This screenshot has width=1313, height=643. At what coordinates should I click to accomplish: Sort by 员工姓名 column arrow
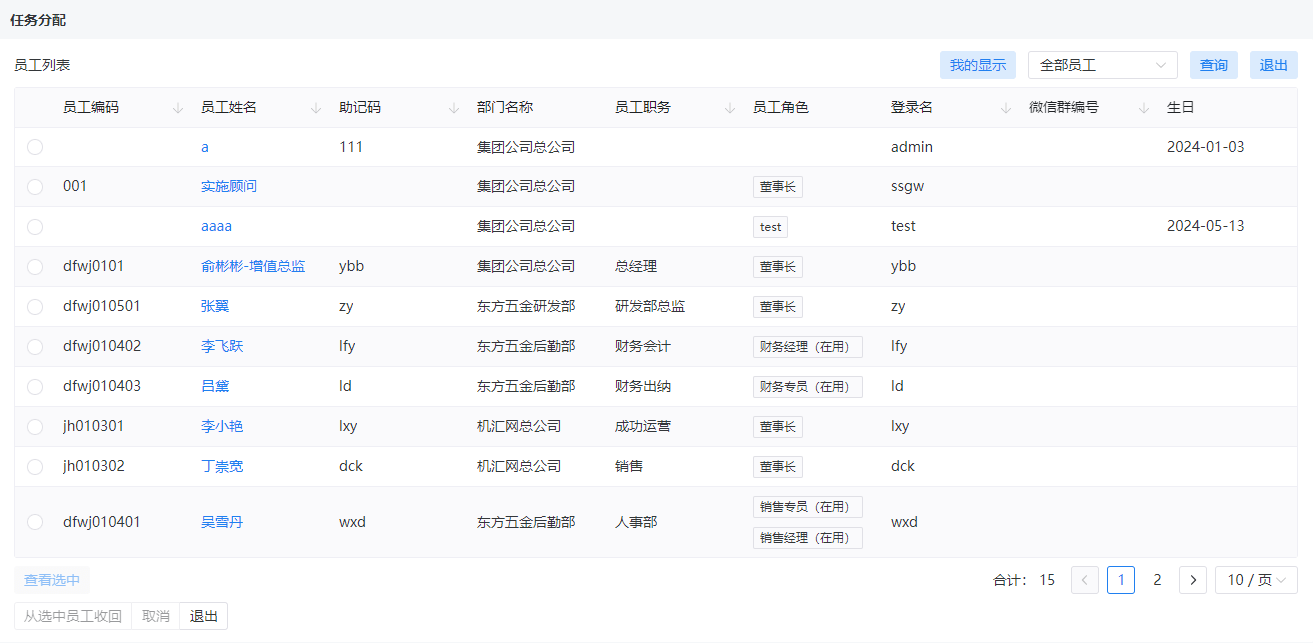(x=316, y=108)
